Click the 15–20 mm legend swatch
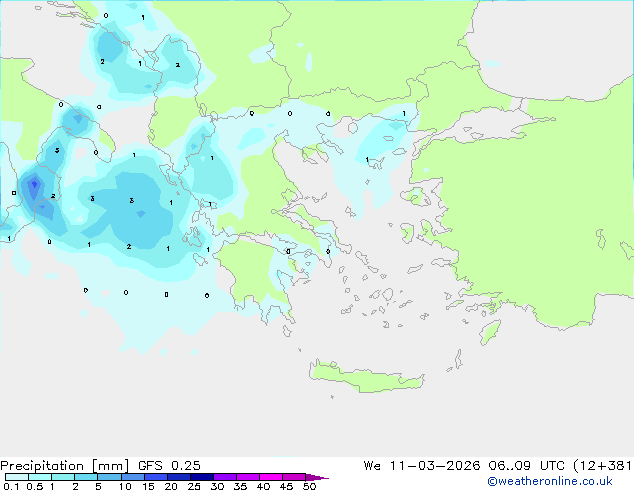The width and height of the screenshot is (634, 490). tap(156, 477)
